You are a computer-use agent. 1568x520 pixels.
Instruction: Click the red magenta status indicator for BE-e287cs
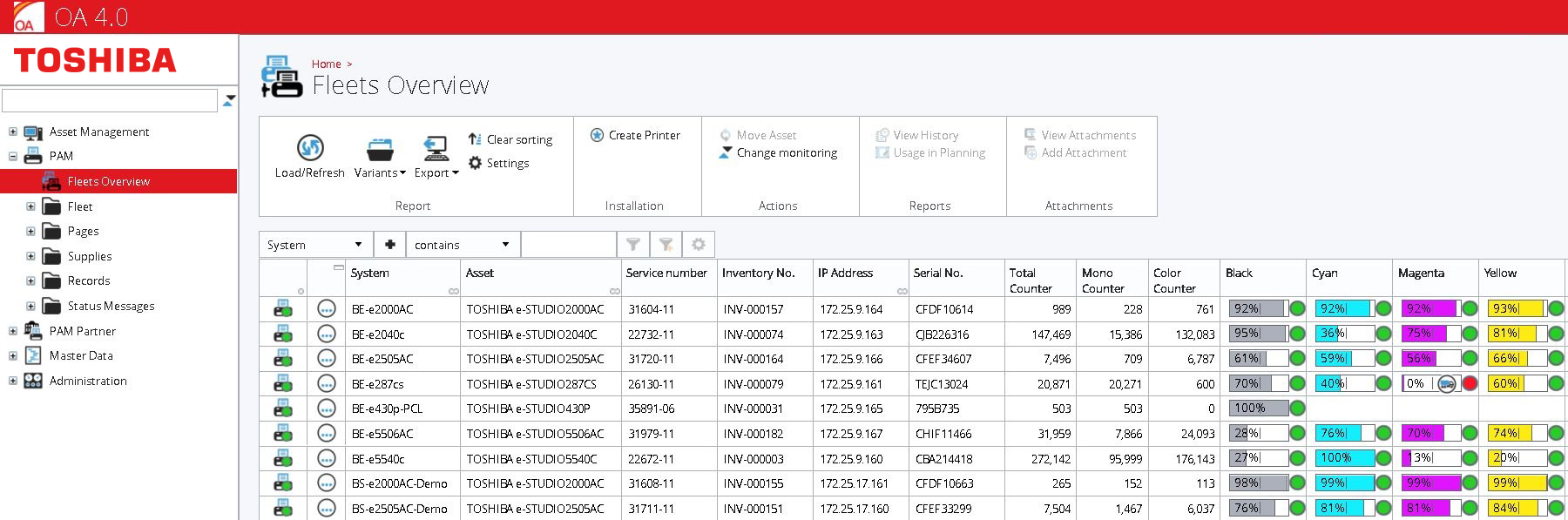pos(1470,383)
